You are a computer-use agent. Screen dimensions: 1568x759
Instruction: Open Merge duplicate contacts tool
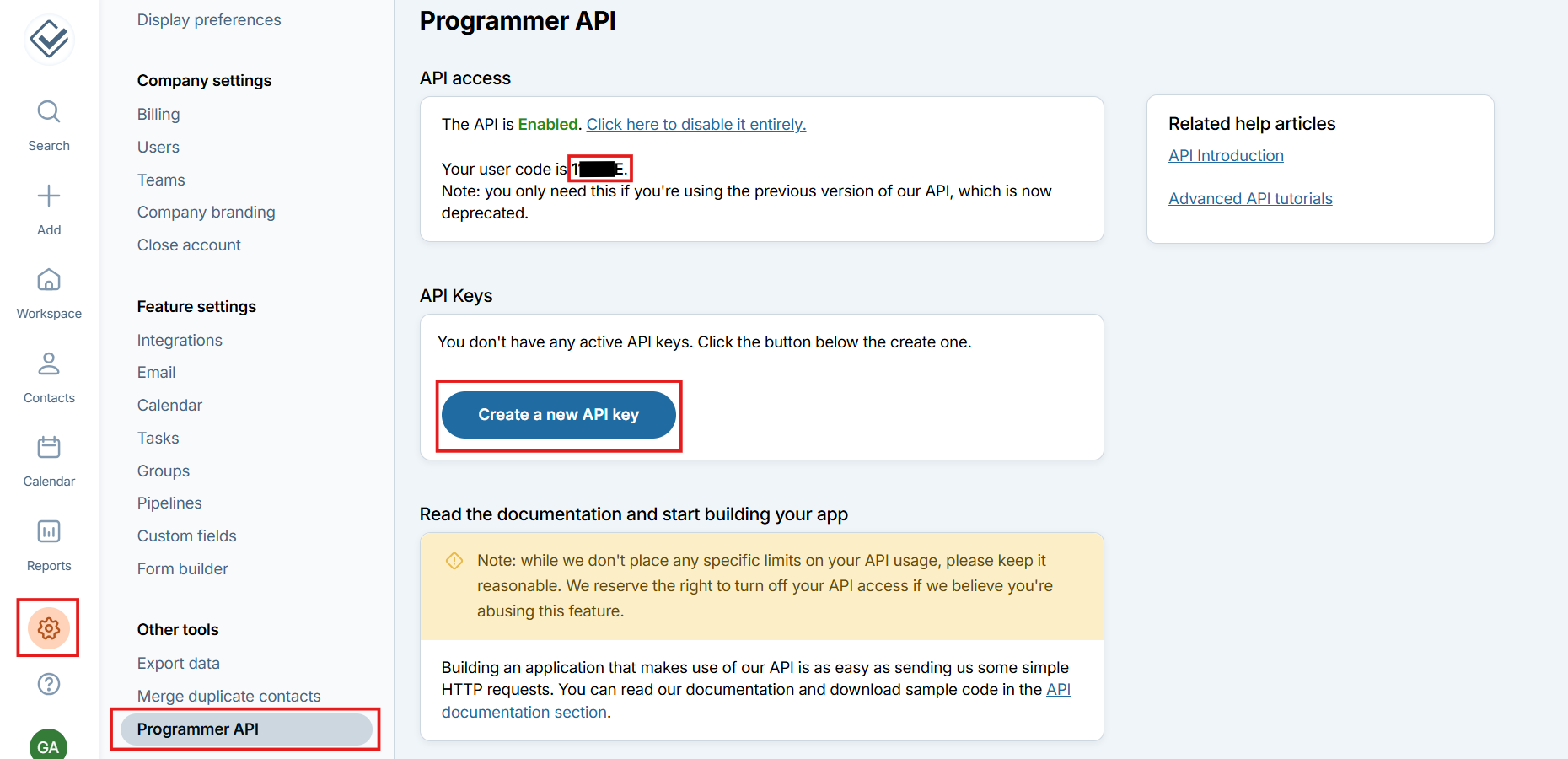(229, 697)
